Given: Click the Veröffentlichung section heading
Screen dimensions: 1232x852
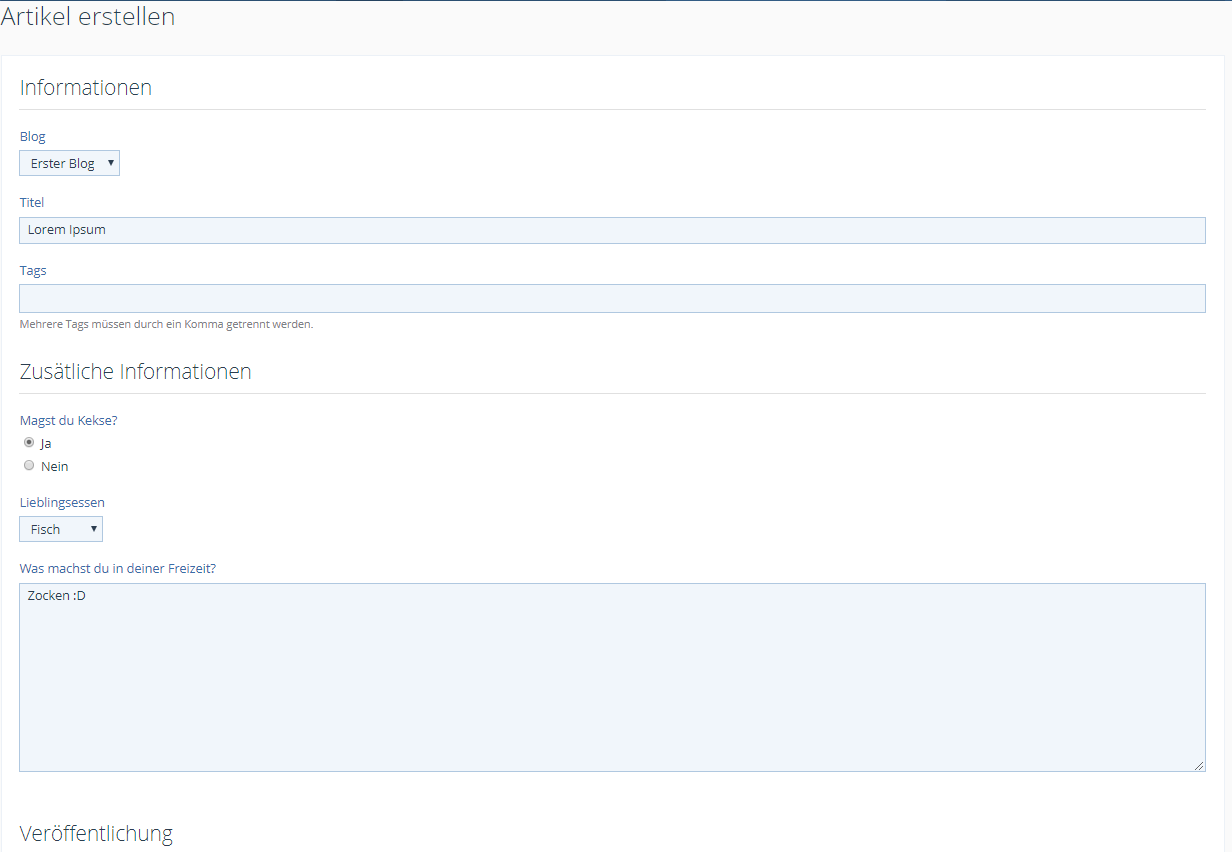Looking at the screenshot, I should point(96,834).
